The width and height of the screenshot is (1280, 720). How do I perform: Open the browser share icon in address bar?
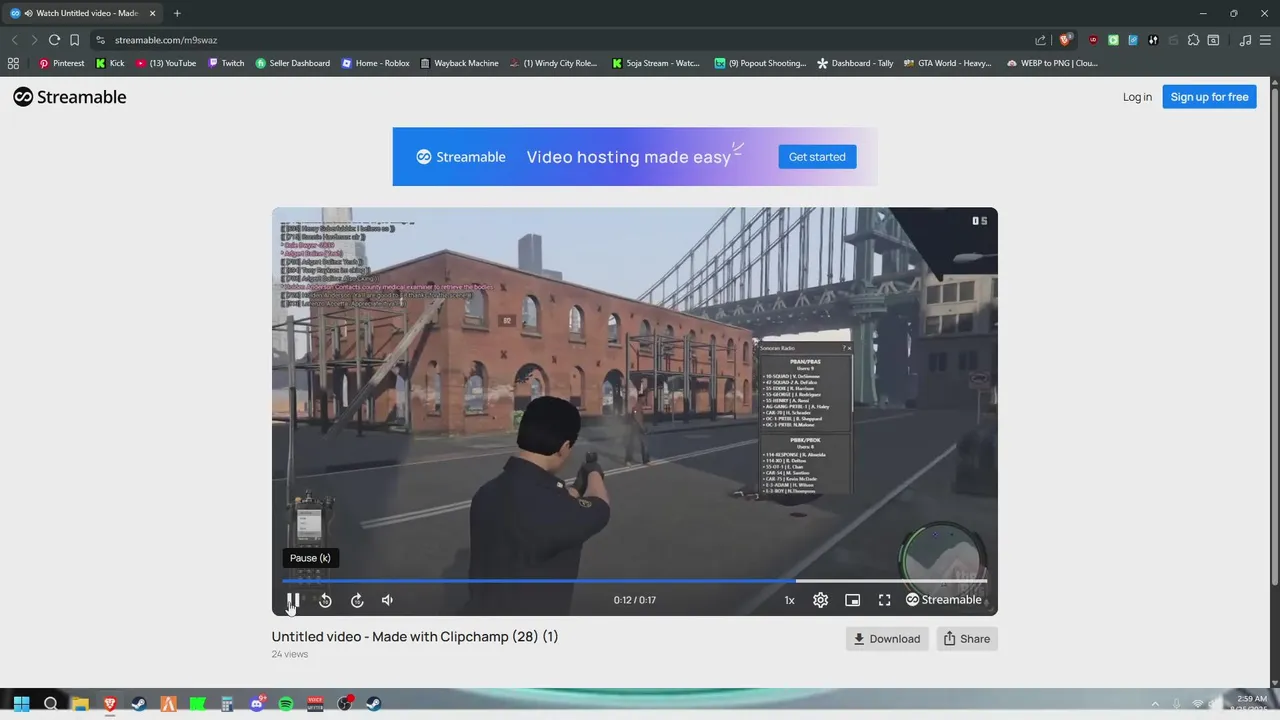point(1040,40)
